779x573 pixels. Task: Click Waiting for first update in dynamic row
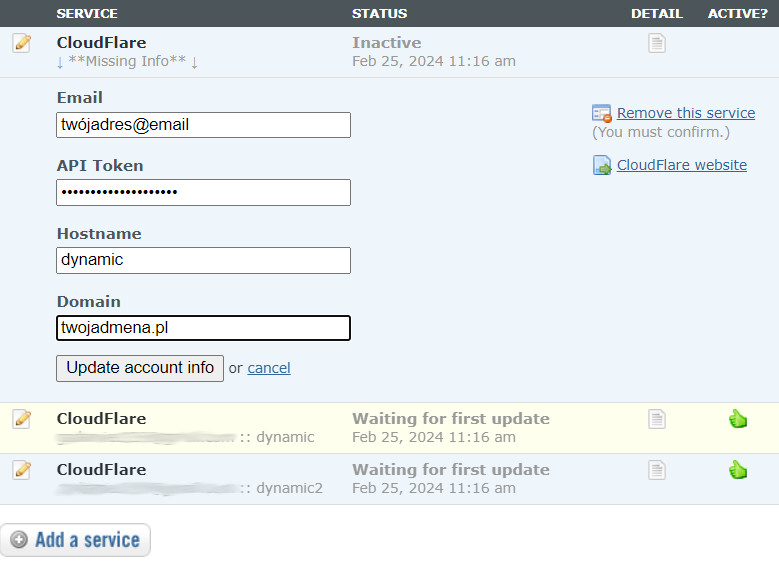tap(451, 419)
